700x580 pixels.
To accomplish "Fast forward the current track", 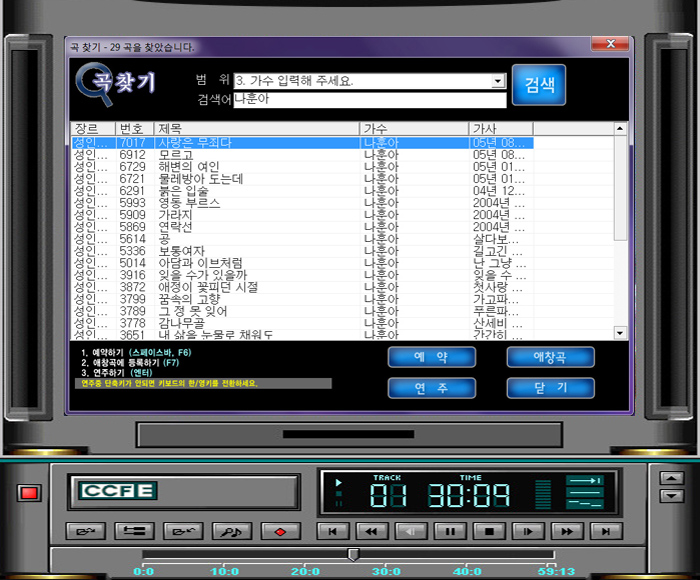I will tap(567, 531).
